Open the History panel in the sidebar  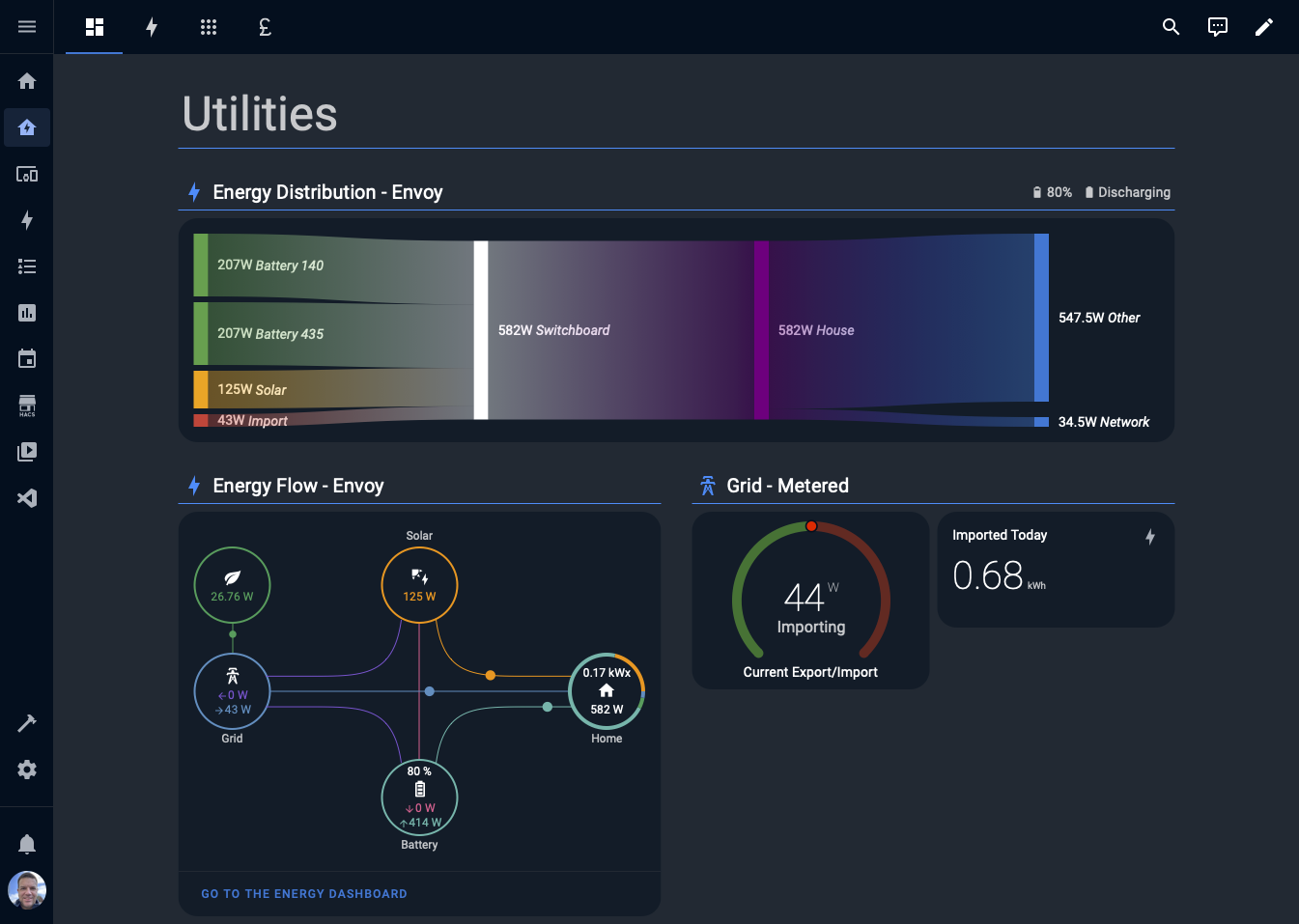click(x=26, y=313)
